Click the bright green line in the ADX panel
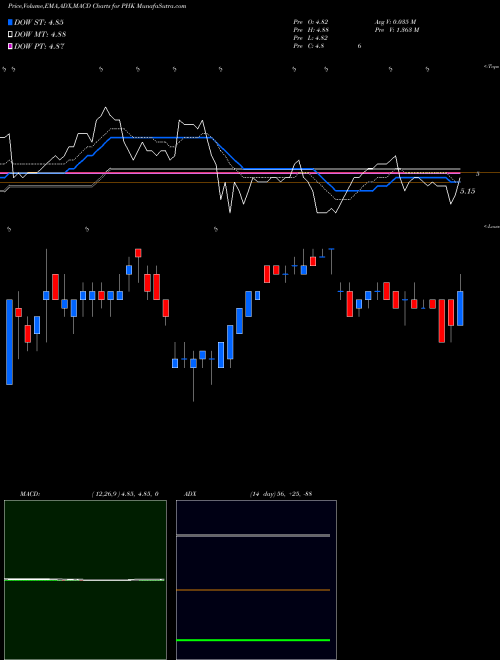Viewport: 500px width, 660px height. [253, 640]
